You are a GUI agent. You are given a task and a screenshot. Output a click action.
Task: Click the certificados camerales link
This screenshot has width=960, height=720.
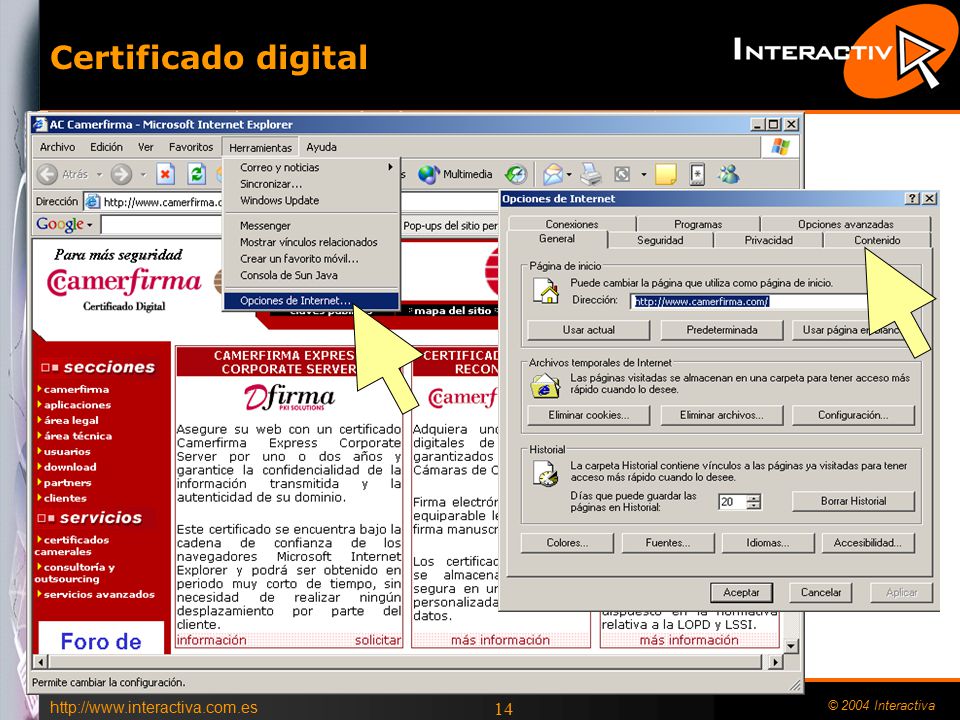point(72,546)
